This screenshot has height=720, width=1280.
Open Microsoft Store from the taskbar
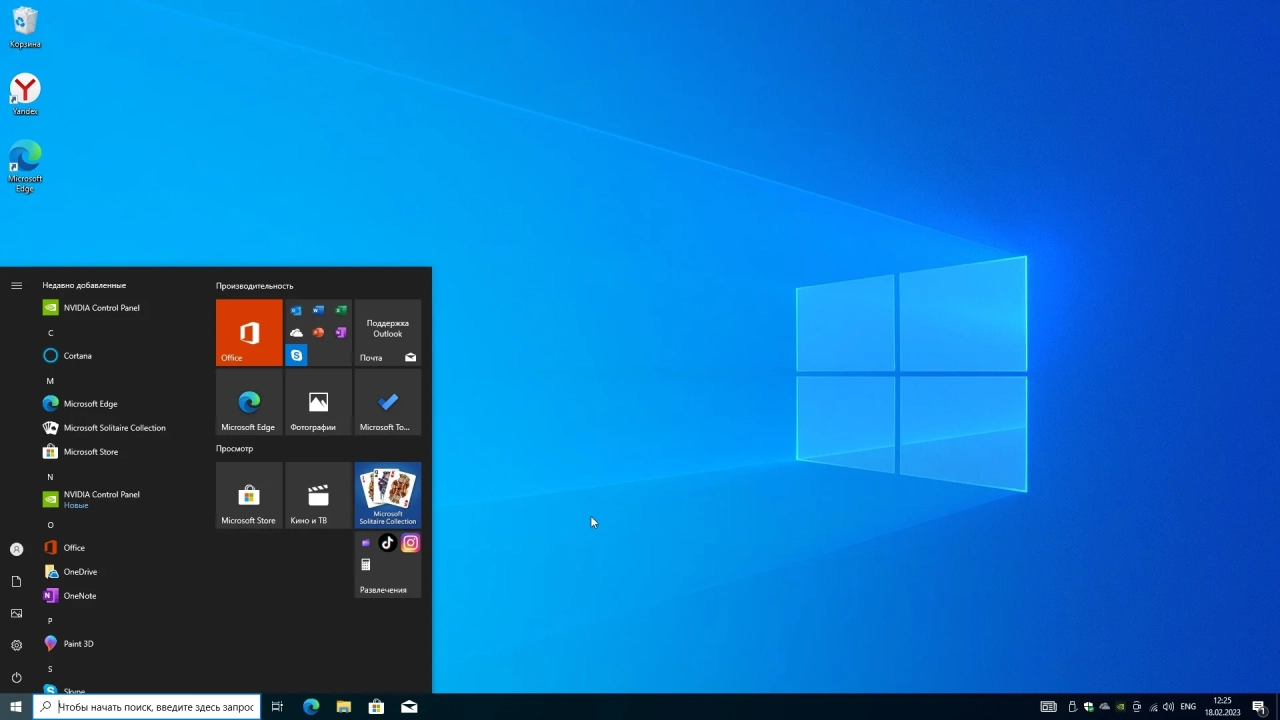pos(376,707)
